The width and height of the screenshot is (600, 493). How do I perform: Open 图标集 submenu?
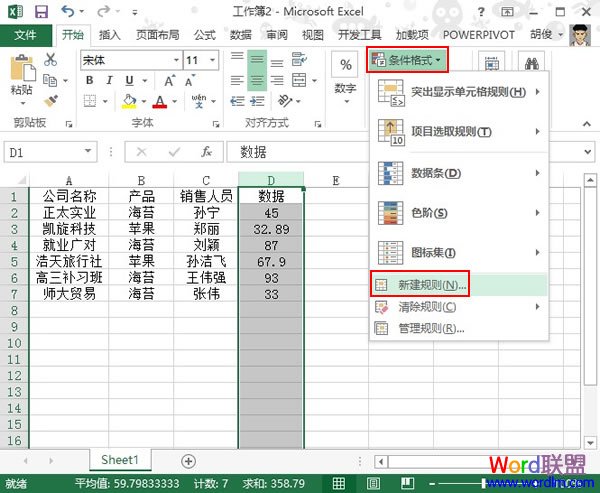[x=459, y=253]
